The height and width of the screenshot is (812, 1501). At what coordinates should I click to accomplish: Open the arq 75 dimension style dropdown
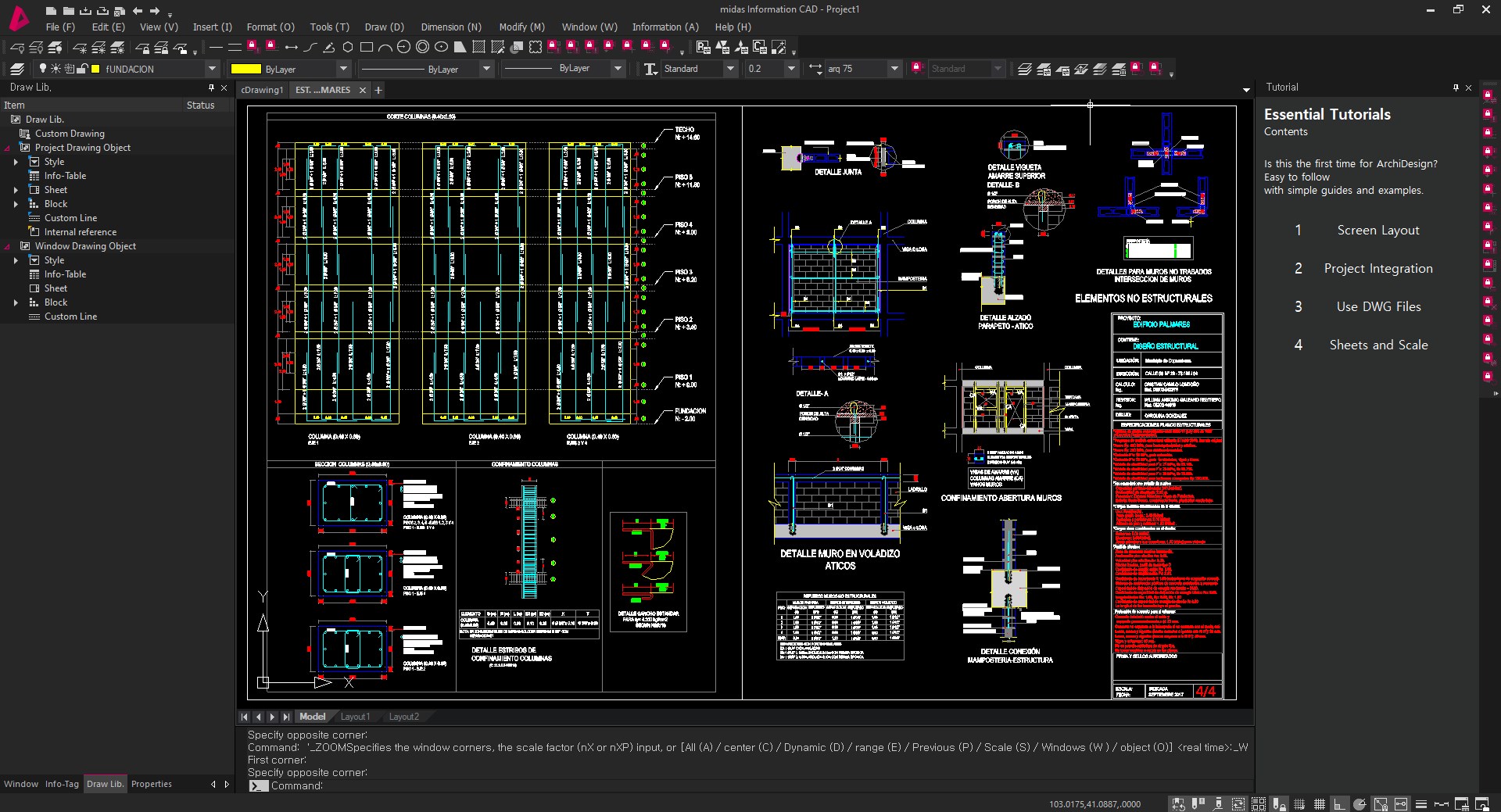click(894, 69)
